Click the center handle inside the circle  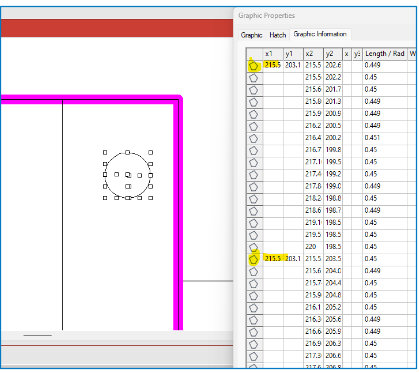coord(128,175)
